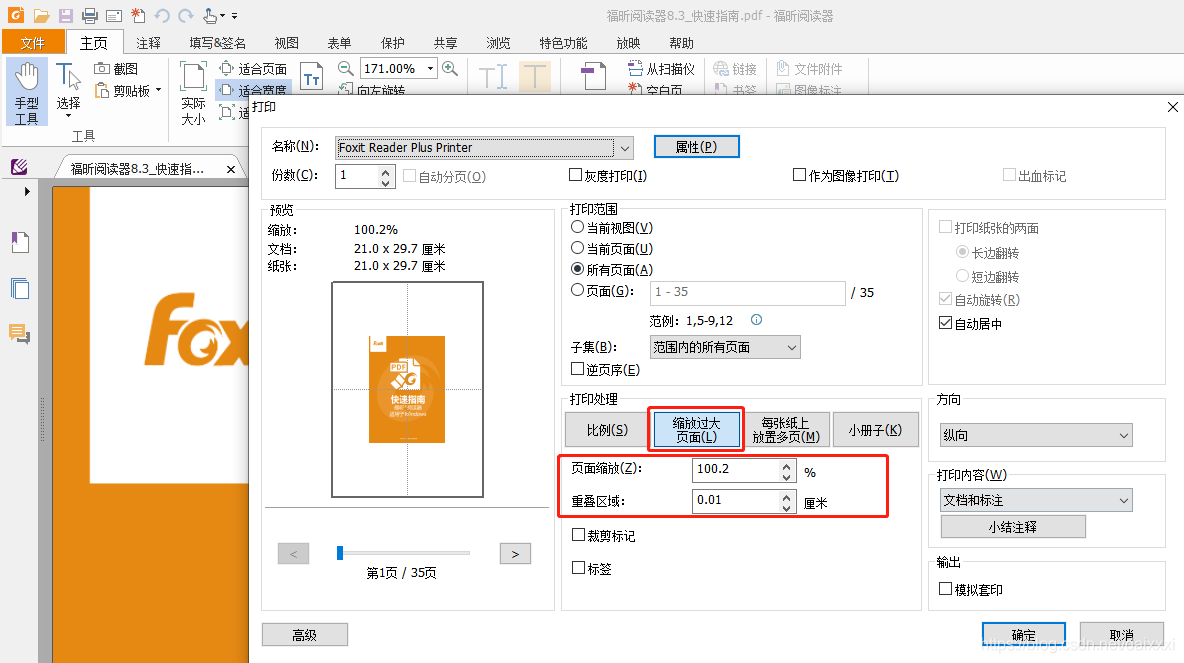
Task: Click the Actual Size (实际大小) icon
Action: 193,77
